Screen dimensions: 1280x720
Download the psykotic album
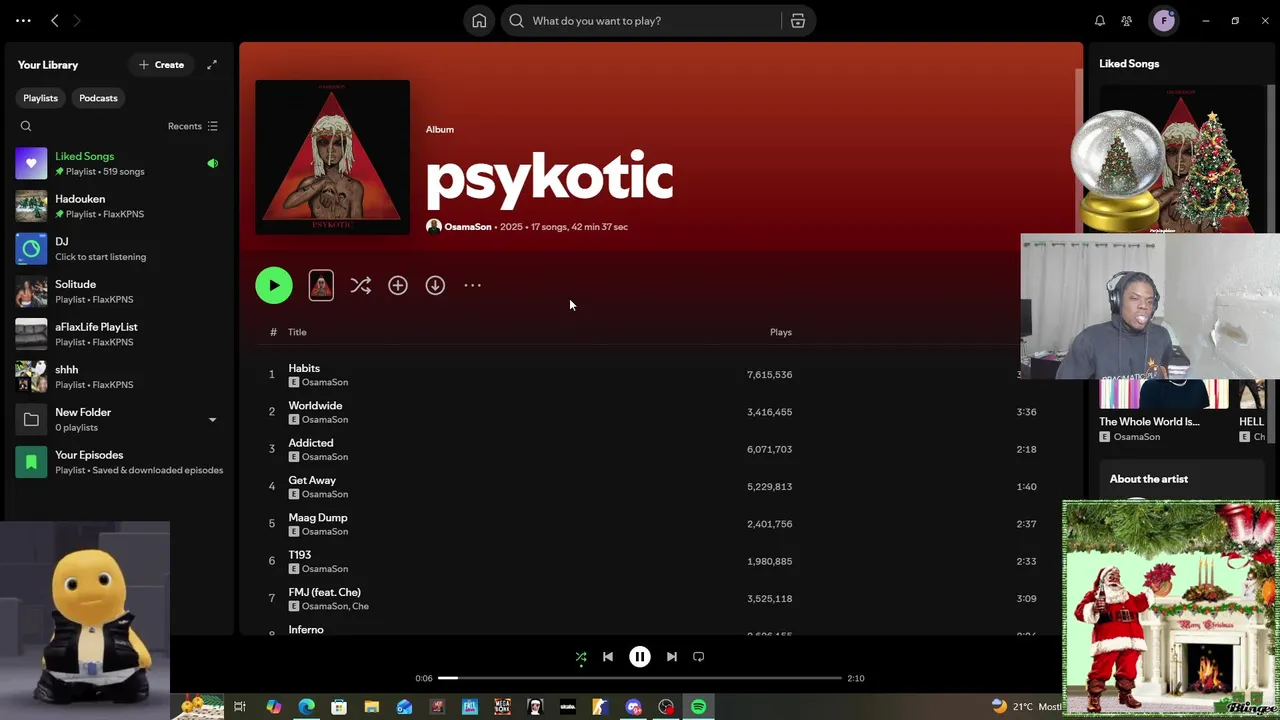coord(435,285)
